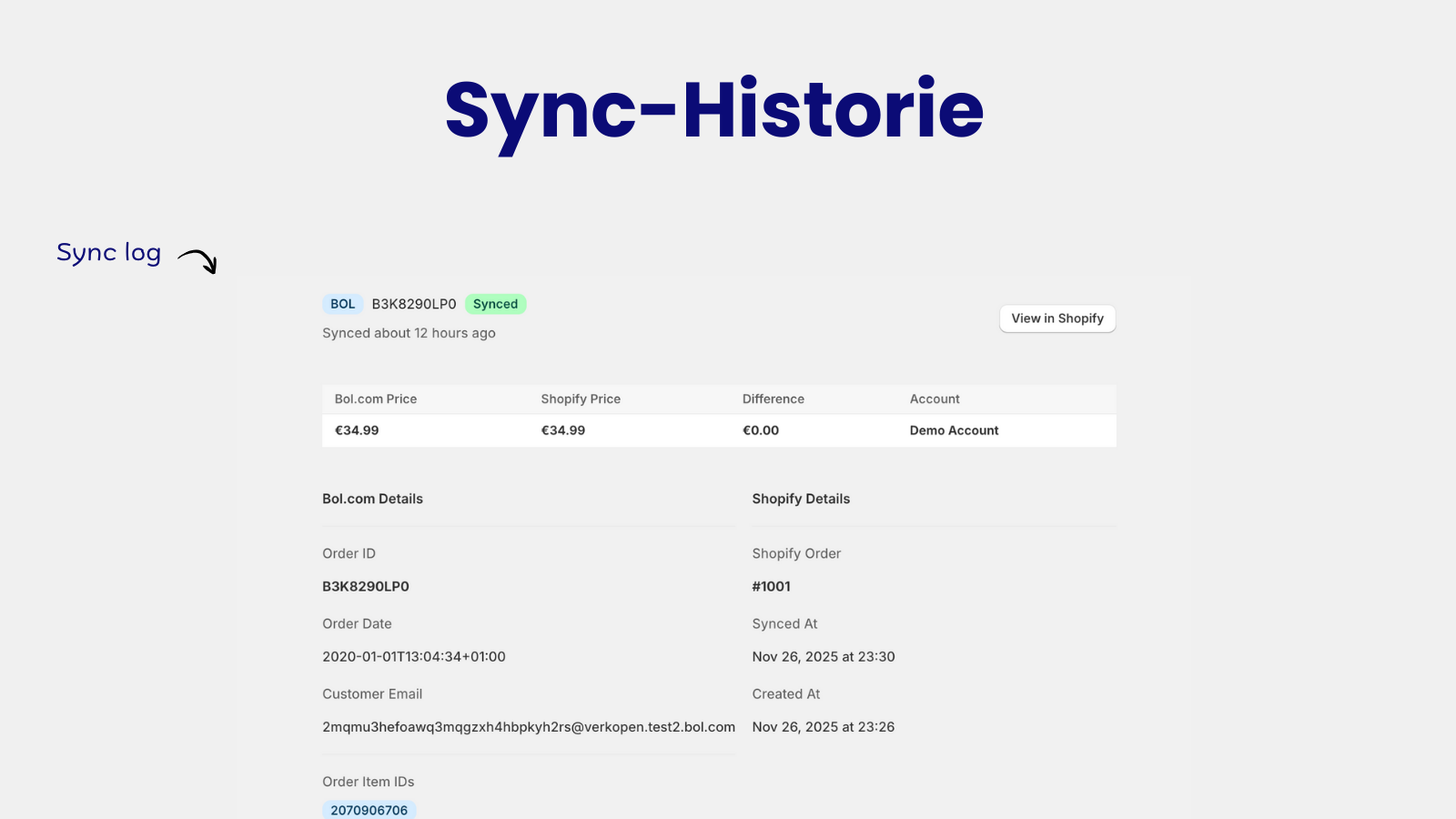Click the customer email address
Screen dimensions: 1456x819
click(x=528, y=727)
